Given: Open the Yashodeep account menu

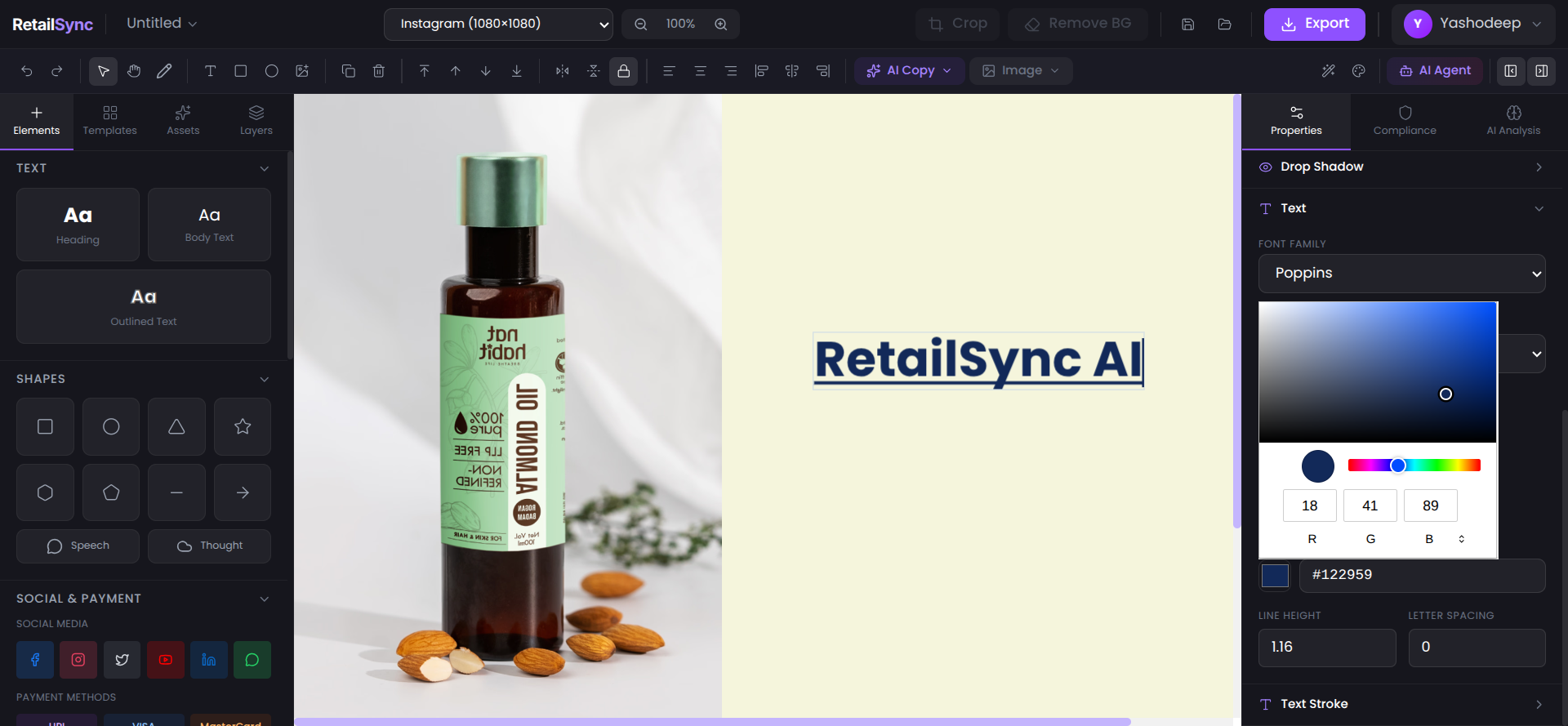Looking at the screenshot, I should click(1473, 24).
